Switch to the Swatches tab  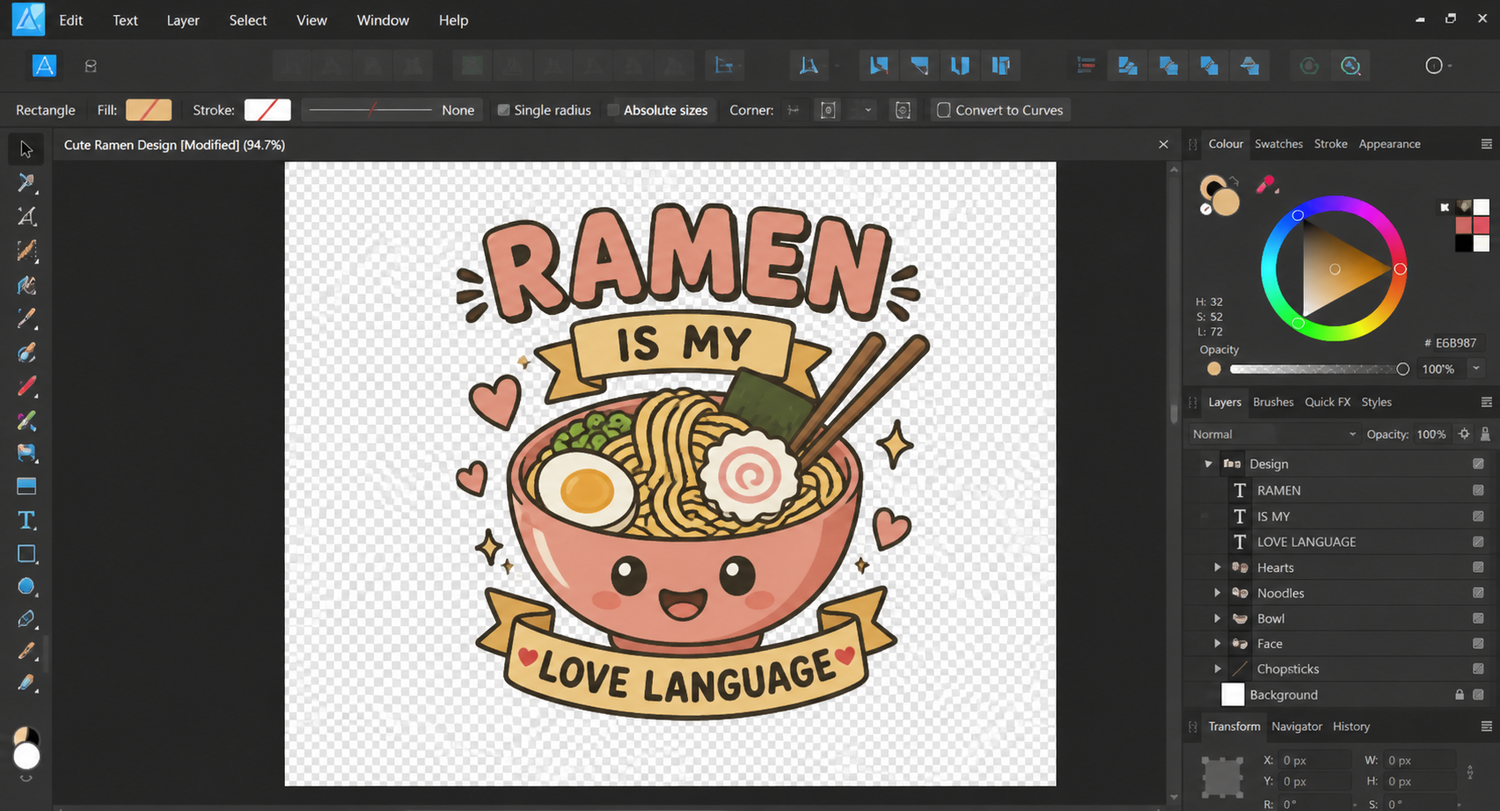tap(1279, 144)
